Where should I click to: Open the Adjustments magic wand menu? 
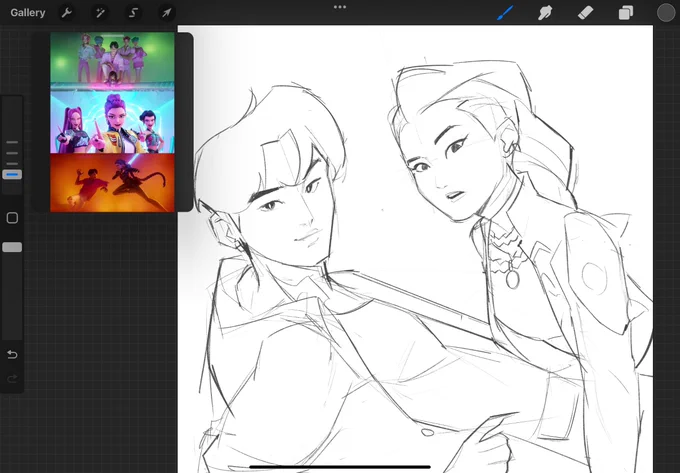(100, 13)
